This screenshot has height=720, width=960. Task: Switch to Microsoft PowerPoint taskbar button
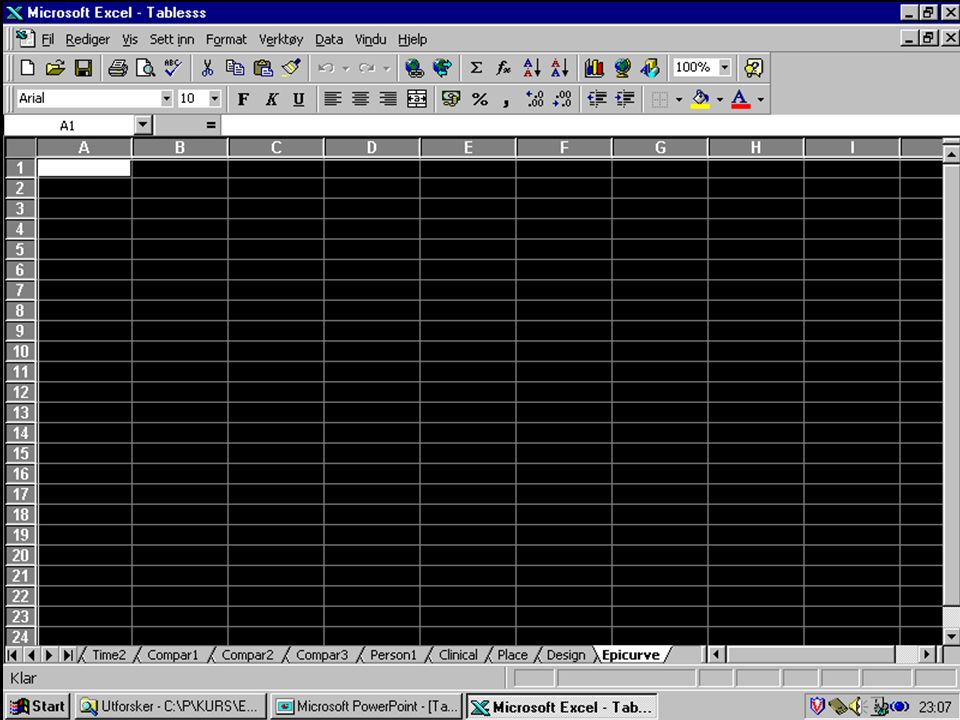point(366,707)
